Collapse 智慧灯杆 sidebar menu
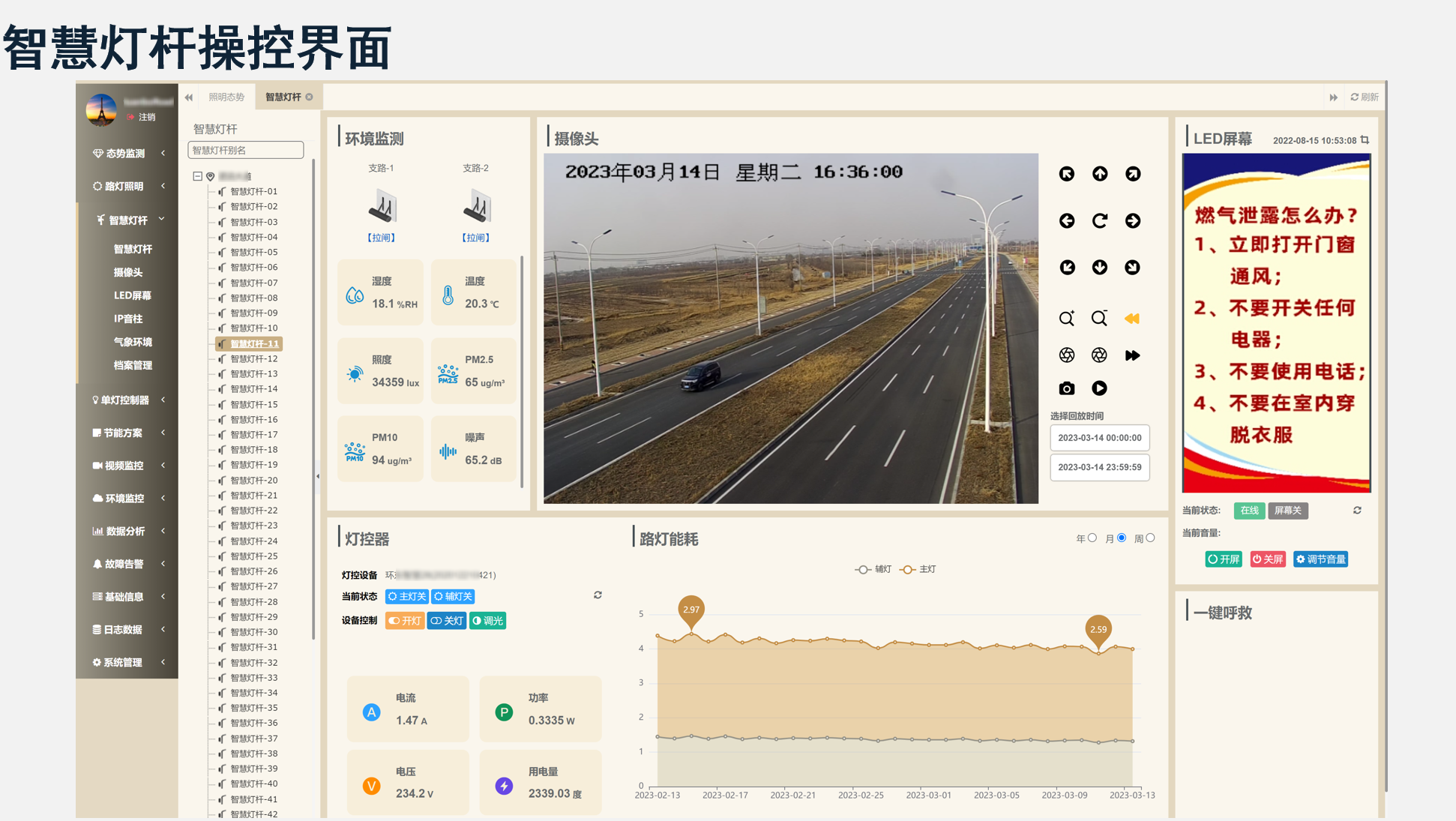1456x821 pixels. click(127, 220)
